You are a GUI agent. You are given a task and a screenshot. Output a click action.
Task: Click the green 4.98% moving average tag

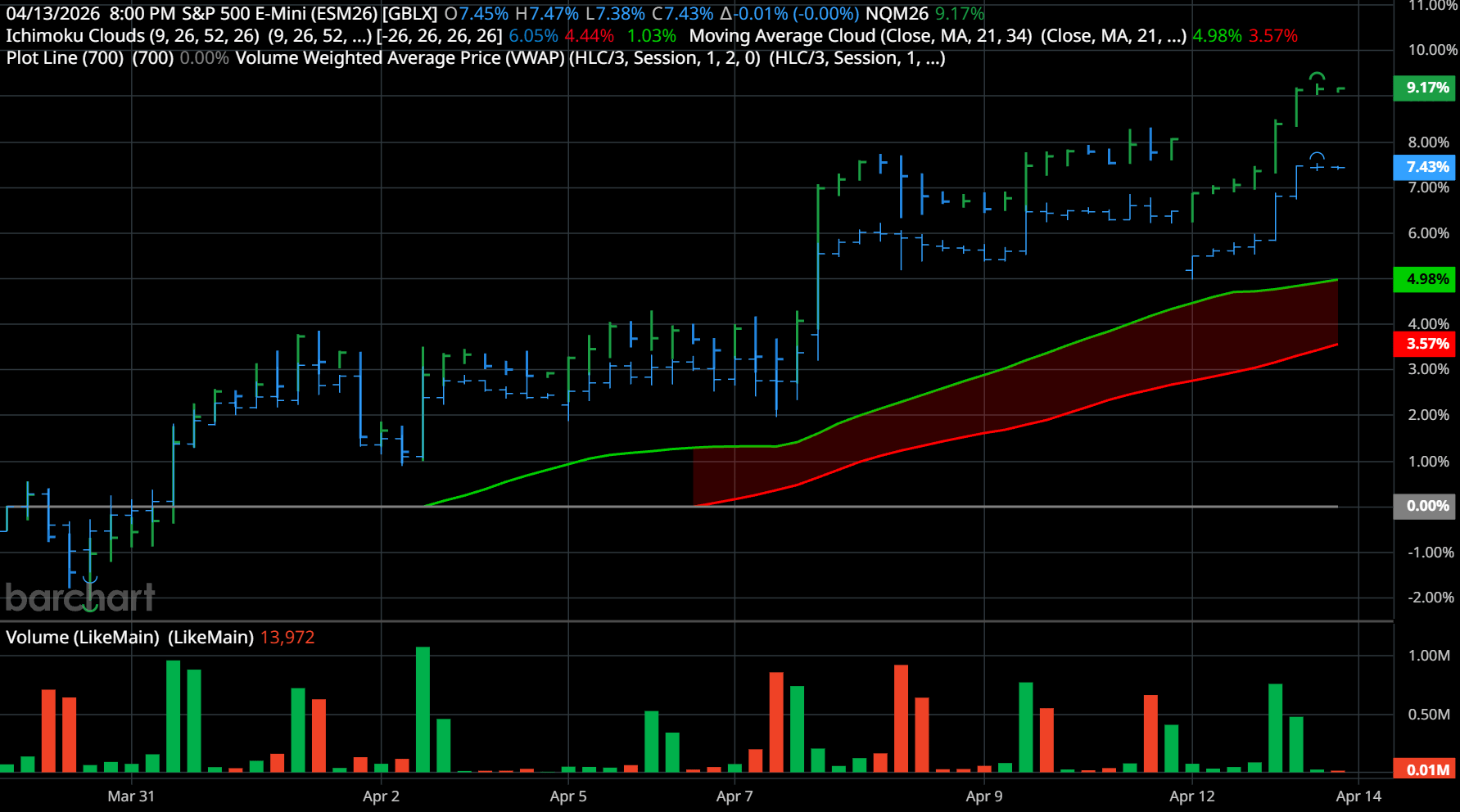1426,279
